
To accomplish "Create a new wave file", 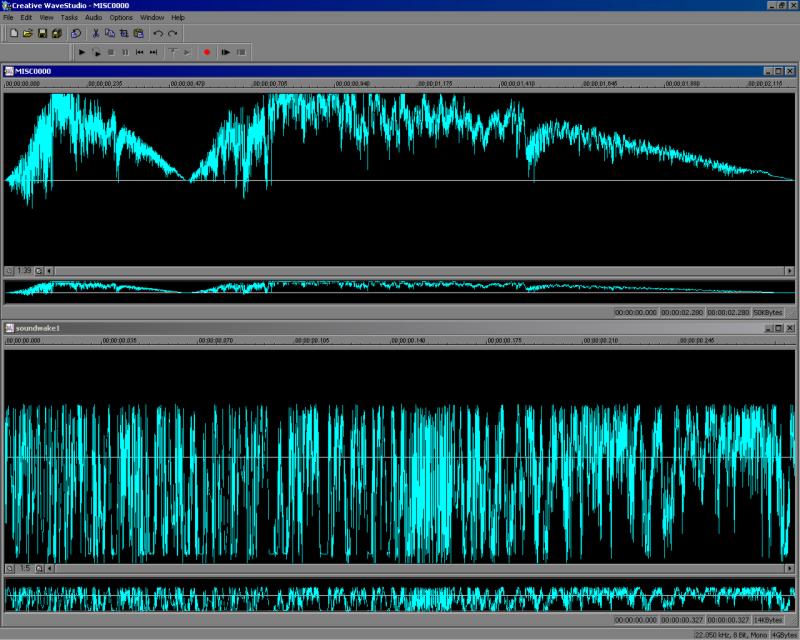I will [x=14, y=34].
